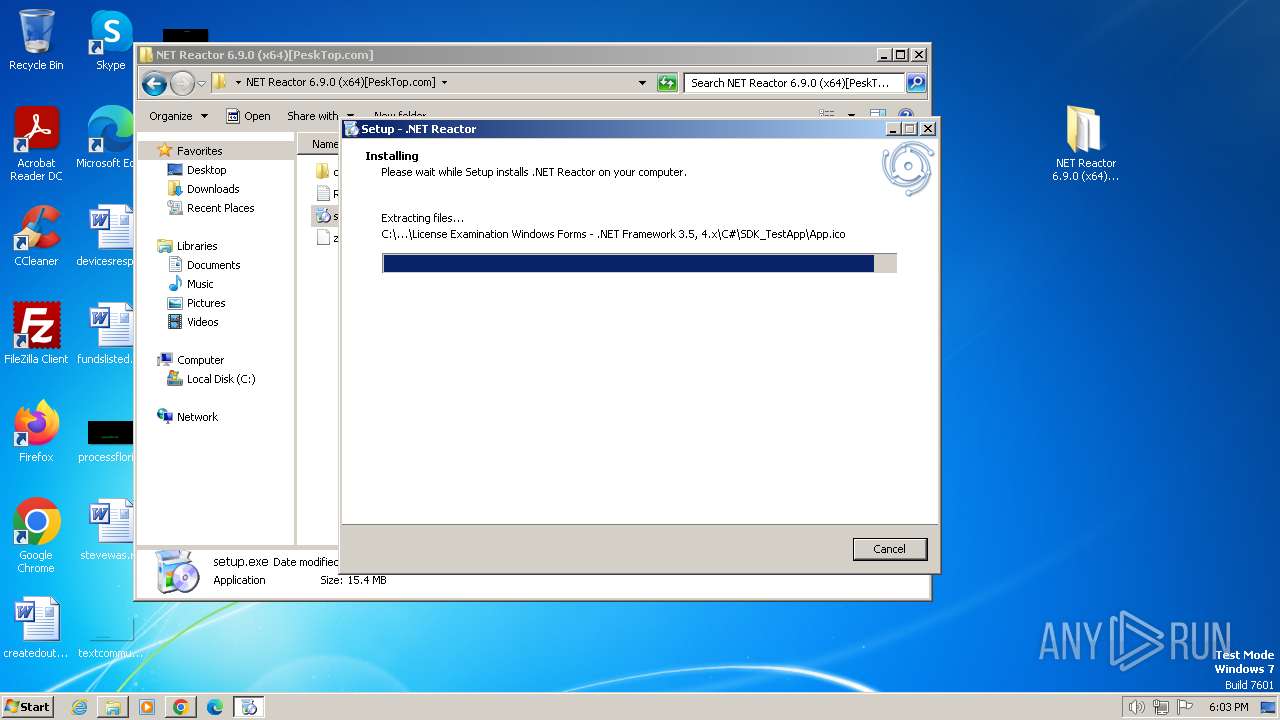
Task: Open Windows Media Player from taskbar
Action: (147, 707)
